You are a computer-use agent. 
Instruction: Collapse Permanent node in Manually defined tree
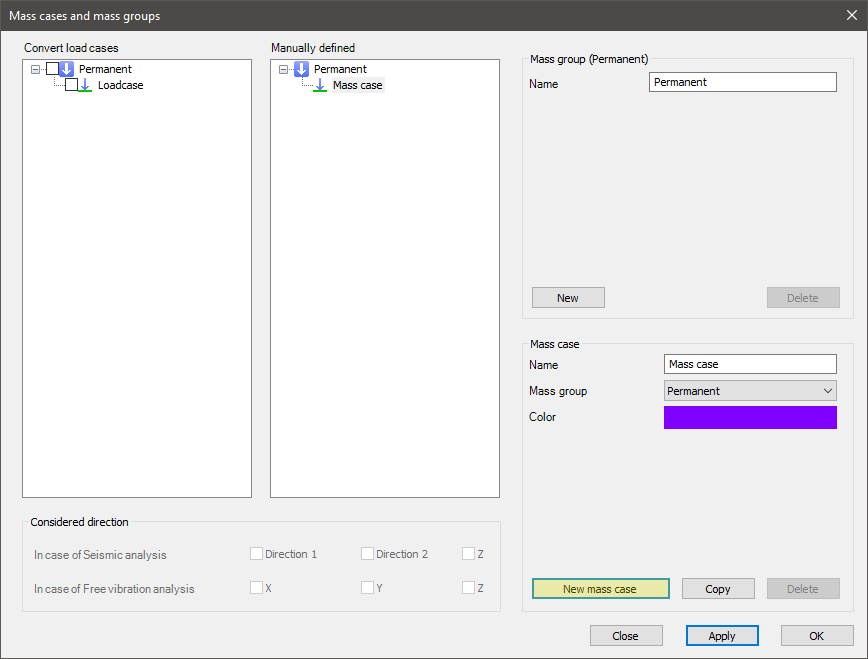click(283, 69)
